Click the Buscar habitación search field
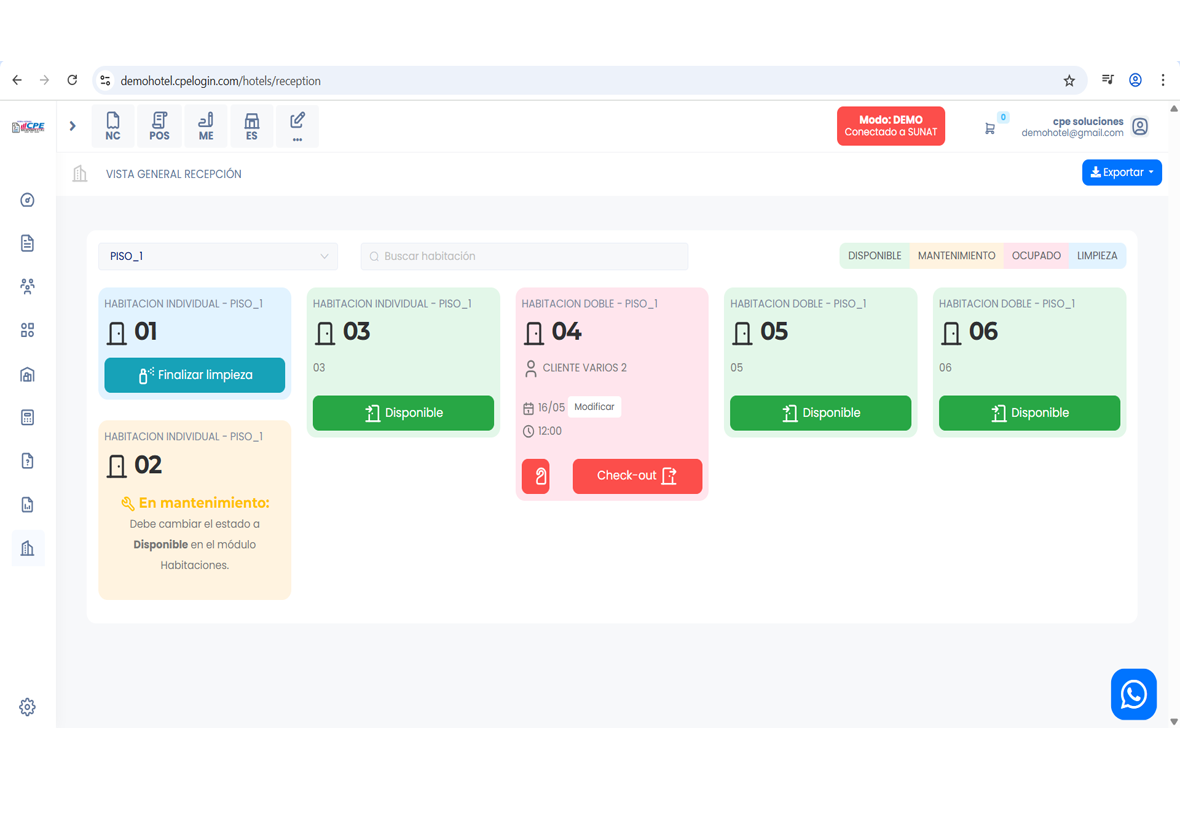 [525, 256]
